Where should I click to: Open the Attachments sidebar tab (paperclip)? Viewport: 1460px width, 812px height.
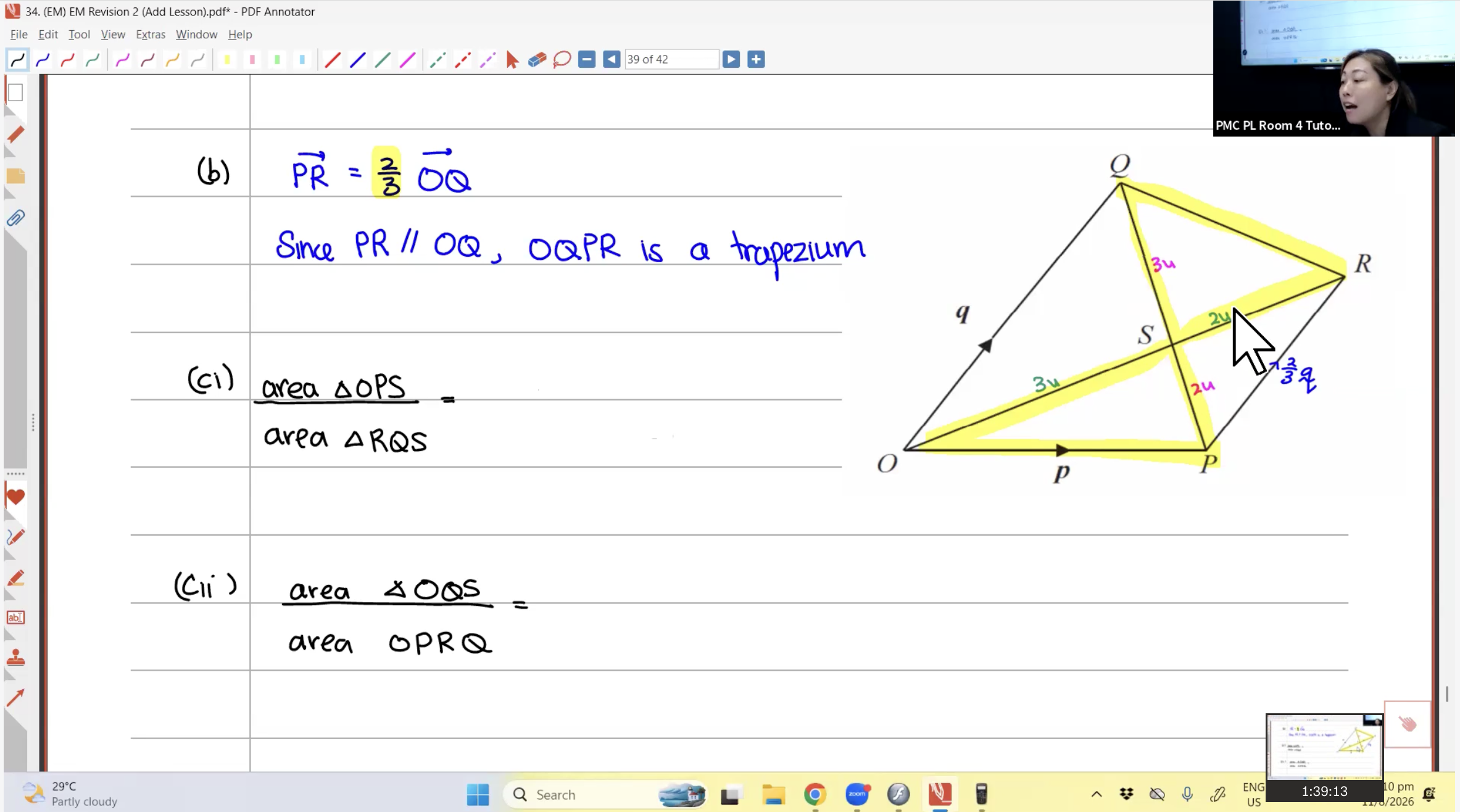(15, 218)
